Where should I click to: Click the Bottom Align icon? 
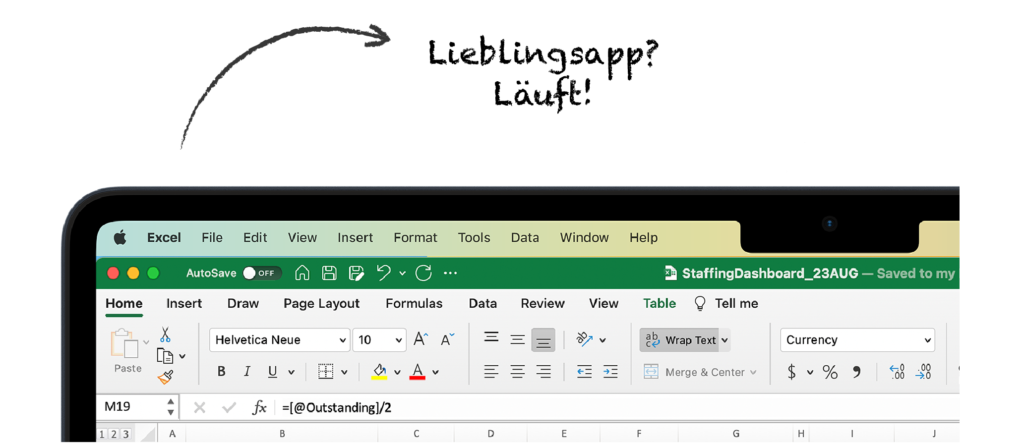coord(543,340)
